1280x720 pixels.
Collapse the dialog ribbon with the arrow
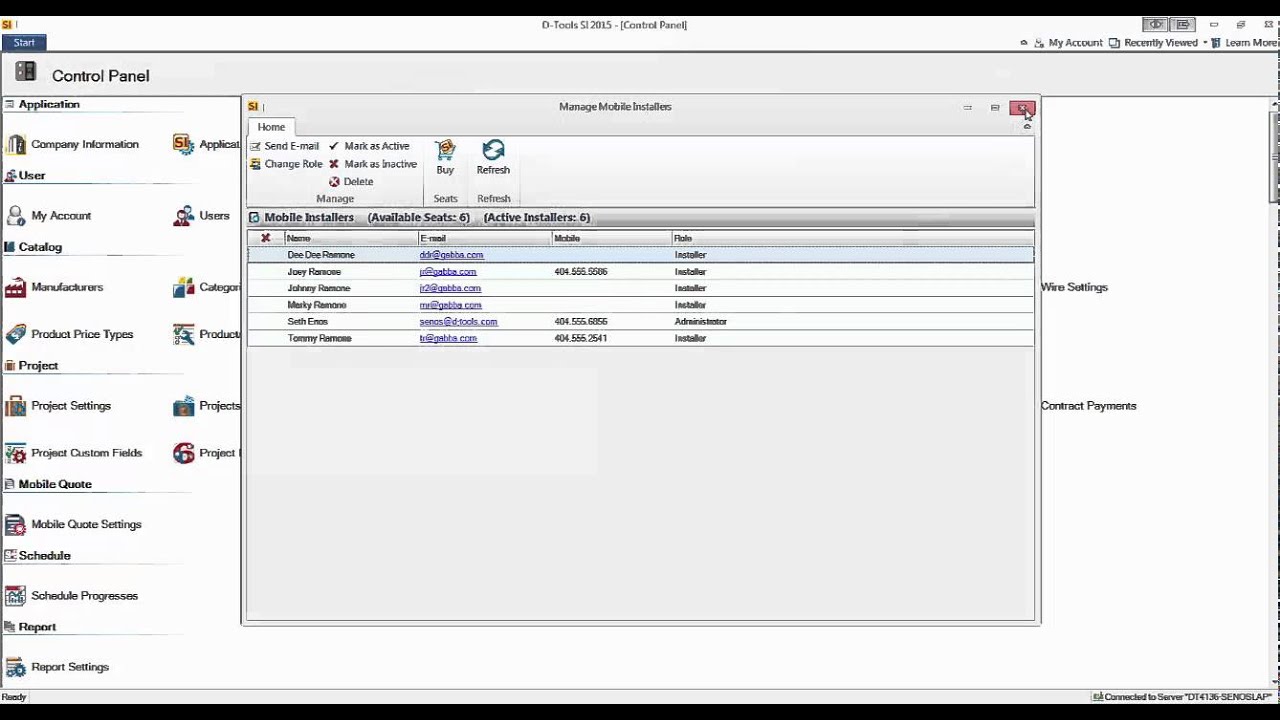coord(1027,127)
